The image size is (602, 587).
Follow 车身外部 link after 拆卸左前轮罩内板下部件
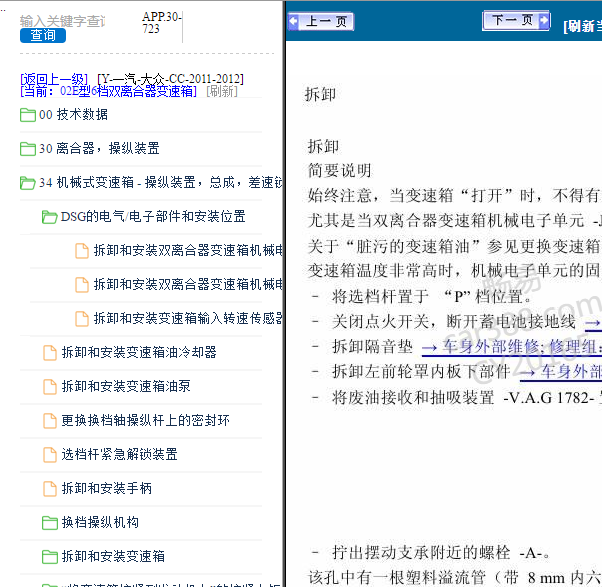pos(561,372)
